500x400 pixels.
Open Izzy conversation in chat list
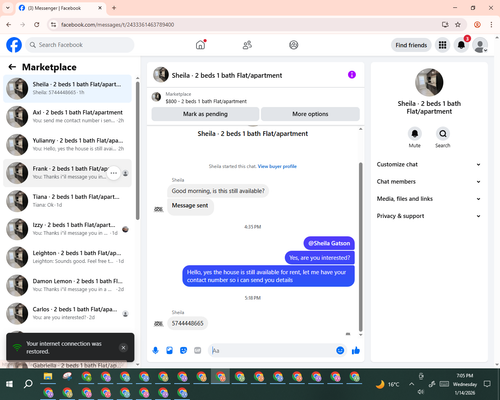(x=67, y=229)
